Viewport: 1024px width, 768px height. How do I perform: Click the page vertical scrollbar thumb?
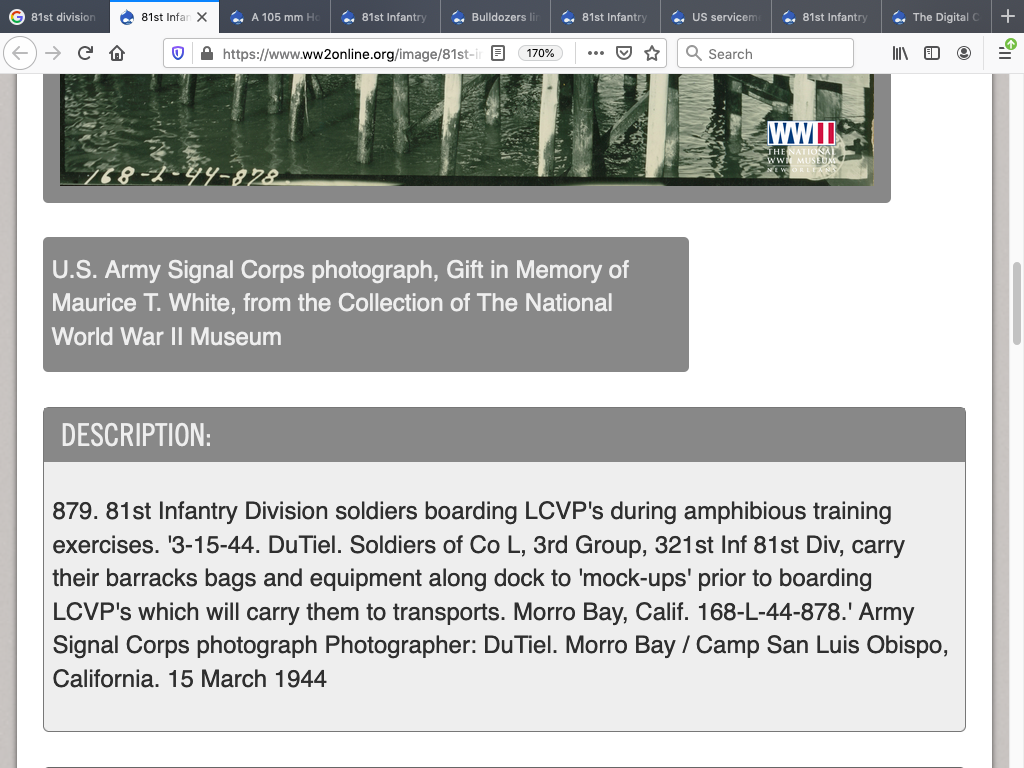[1017, 303]
